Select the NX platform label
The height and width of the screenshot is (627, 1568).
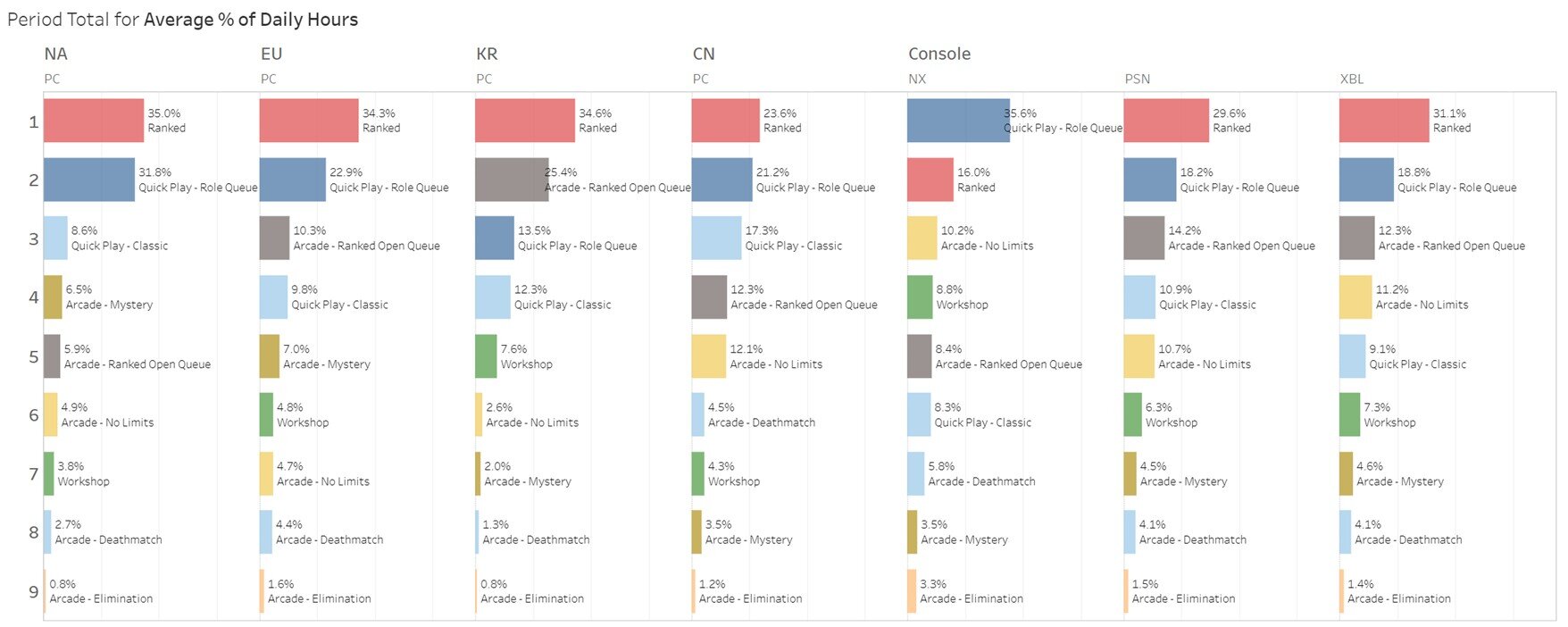917,79
